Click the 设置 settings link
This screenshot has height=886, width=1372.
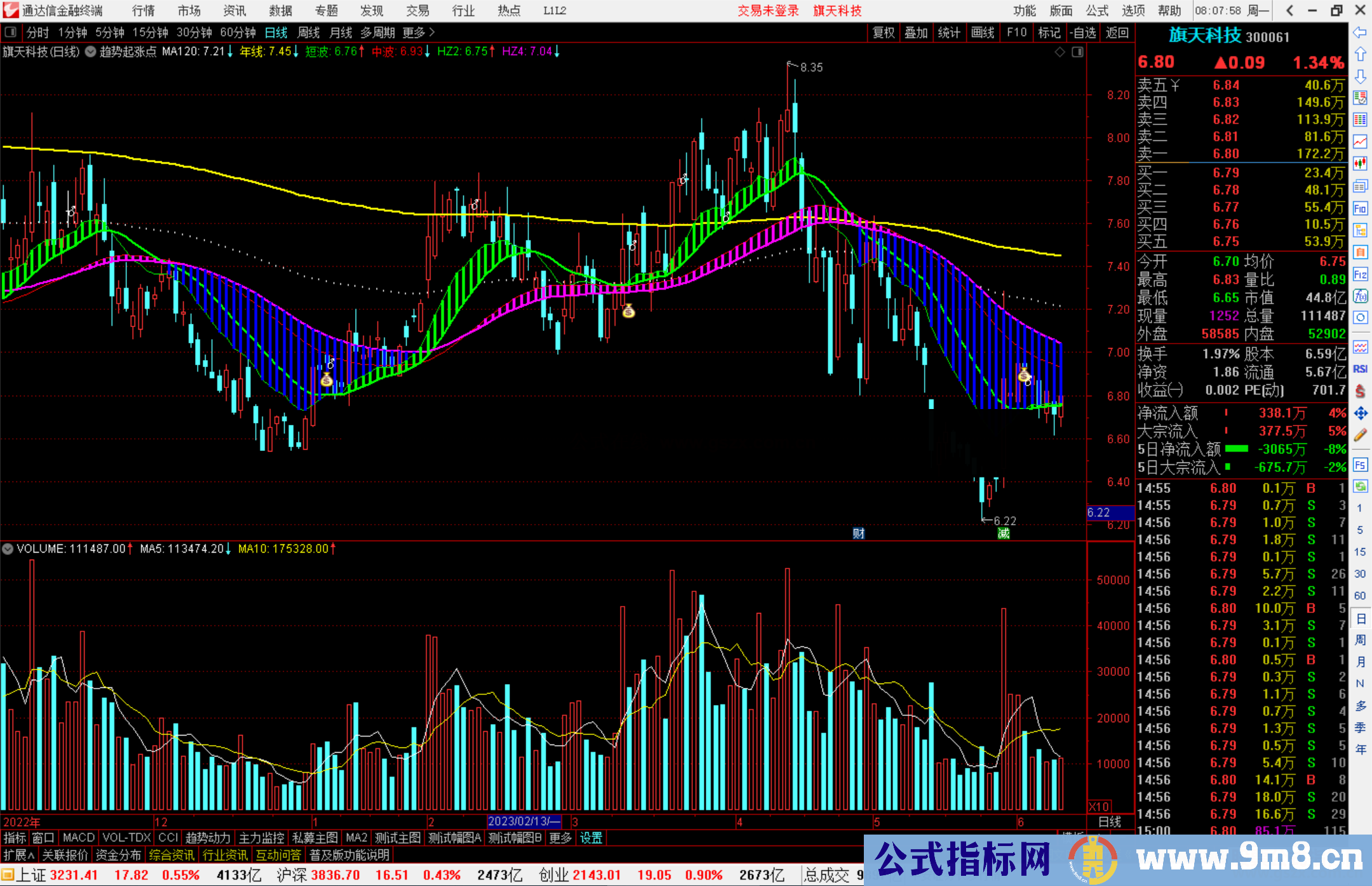click(591, 838)
